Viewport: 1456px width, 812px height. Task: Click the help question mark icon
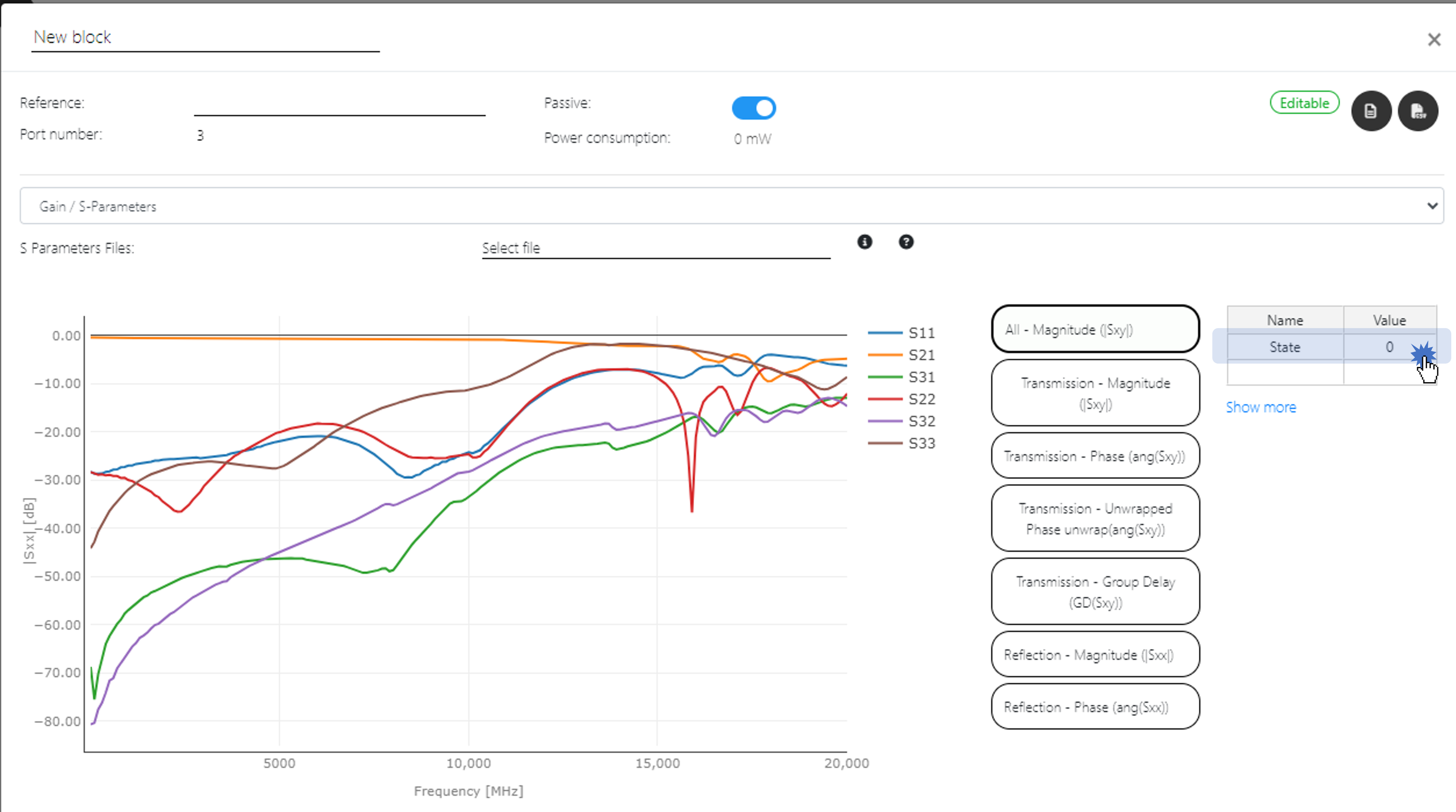(905, 242)
